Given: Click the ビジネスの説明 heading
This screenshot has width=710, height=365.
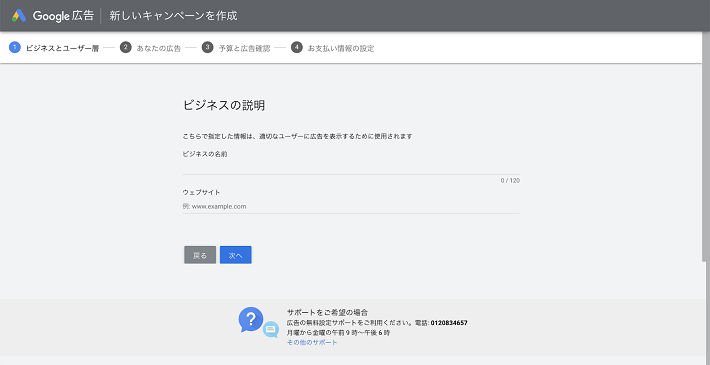Looking at the screenshot, I should click(x=224, y=106).
